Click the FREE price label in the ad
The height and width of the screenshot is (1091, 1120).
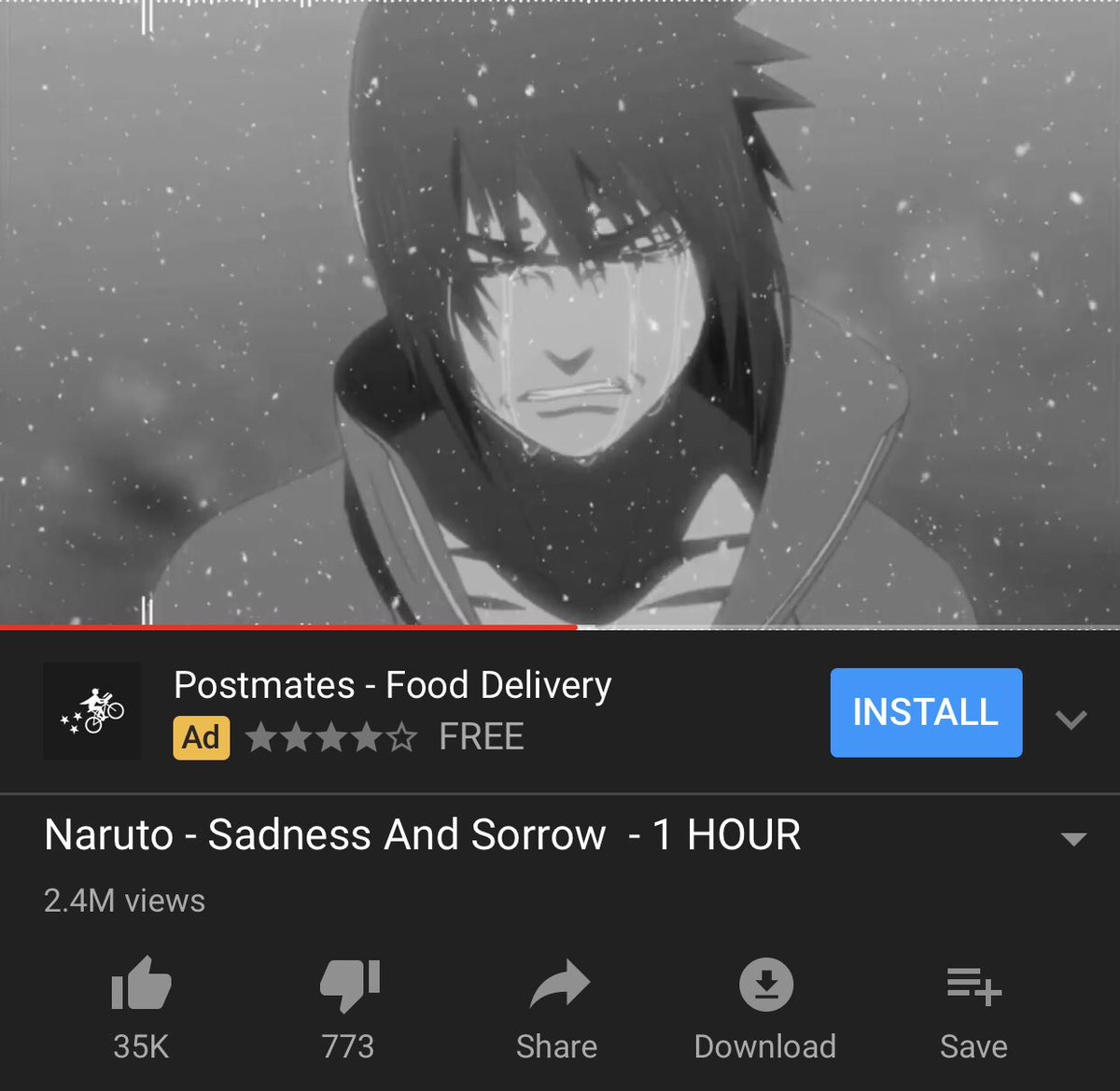482,737
